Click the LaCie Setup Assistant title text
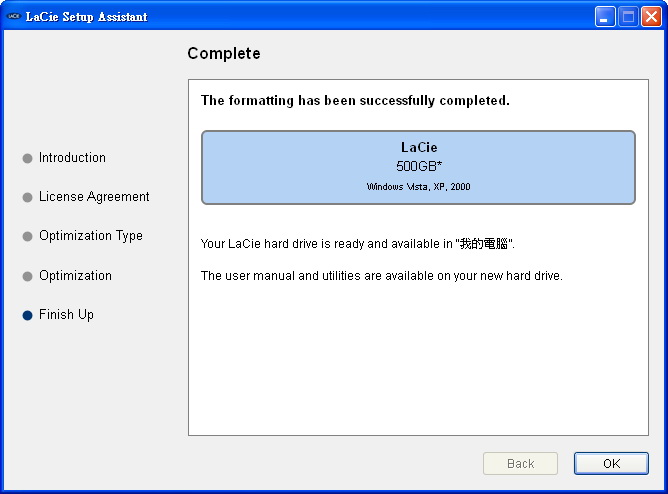Viewport: 668px width, 494px height. [86, 17]
